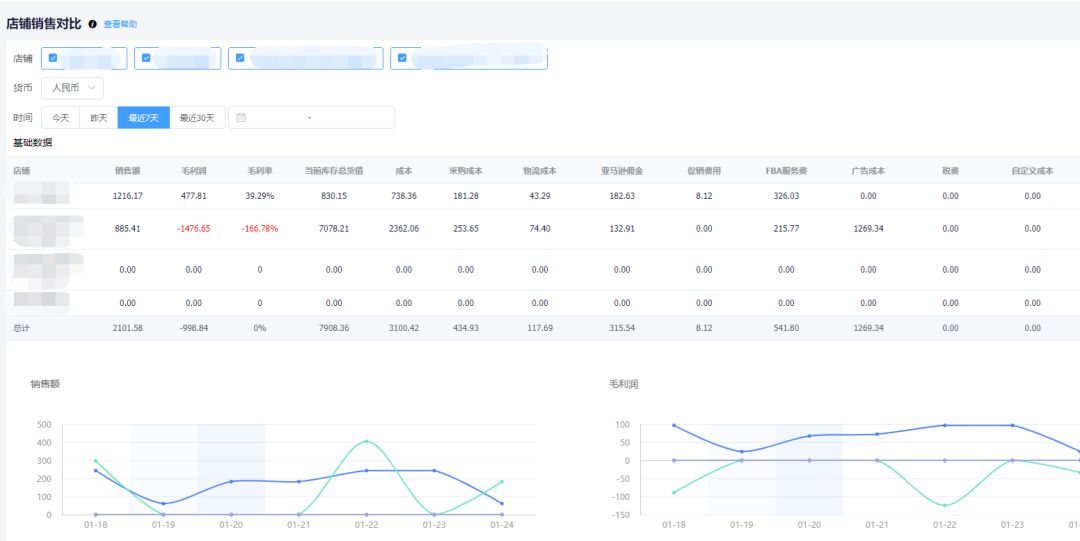Click the calendar icon in date range field
The image size is (1080, 541).
241,118
